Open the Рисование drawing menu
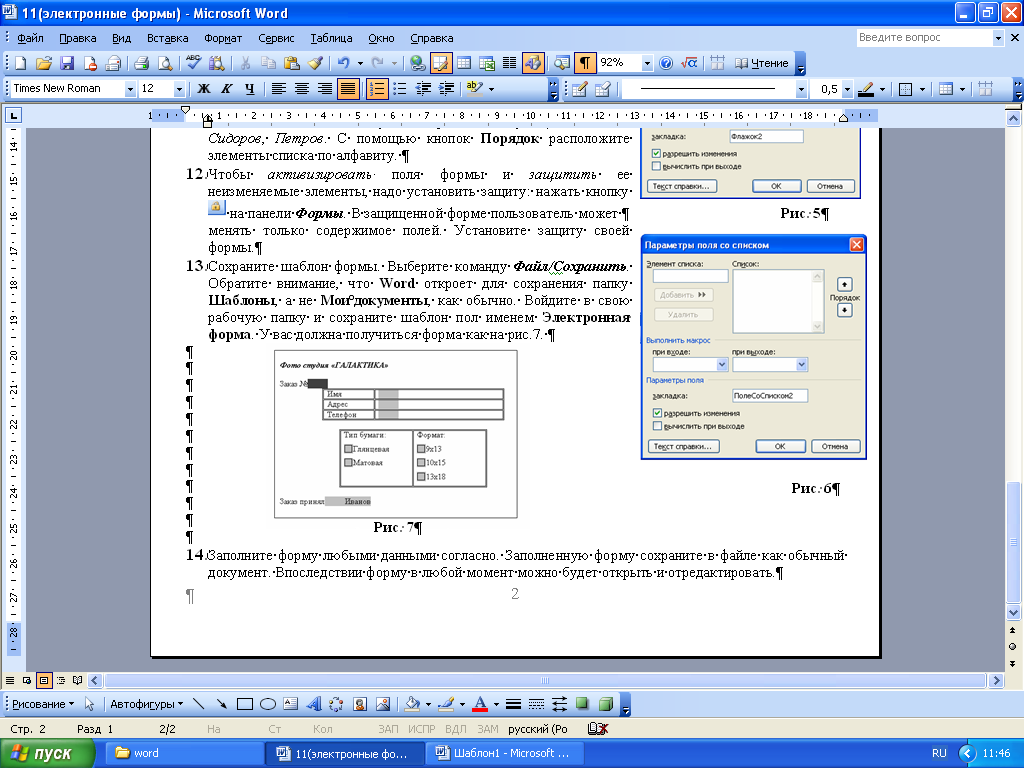1024x768 pixels. [43, 704]
